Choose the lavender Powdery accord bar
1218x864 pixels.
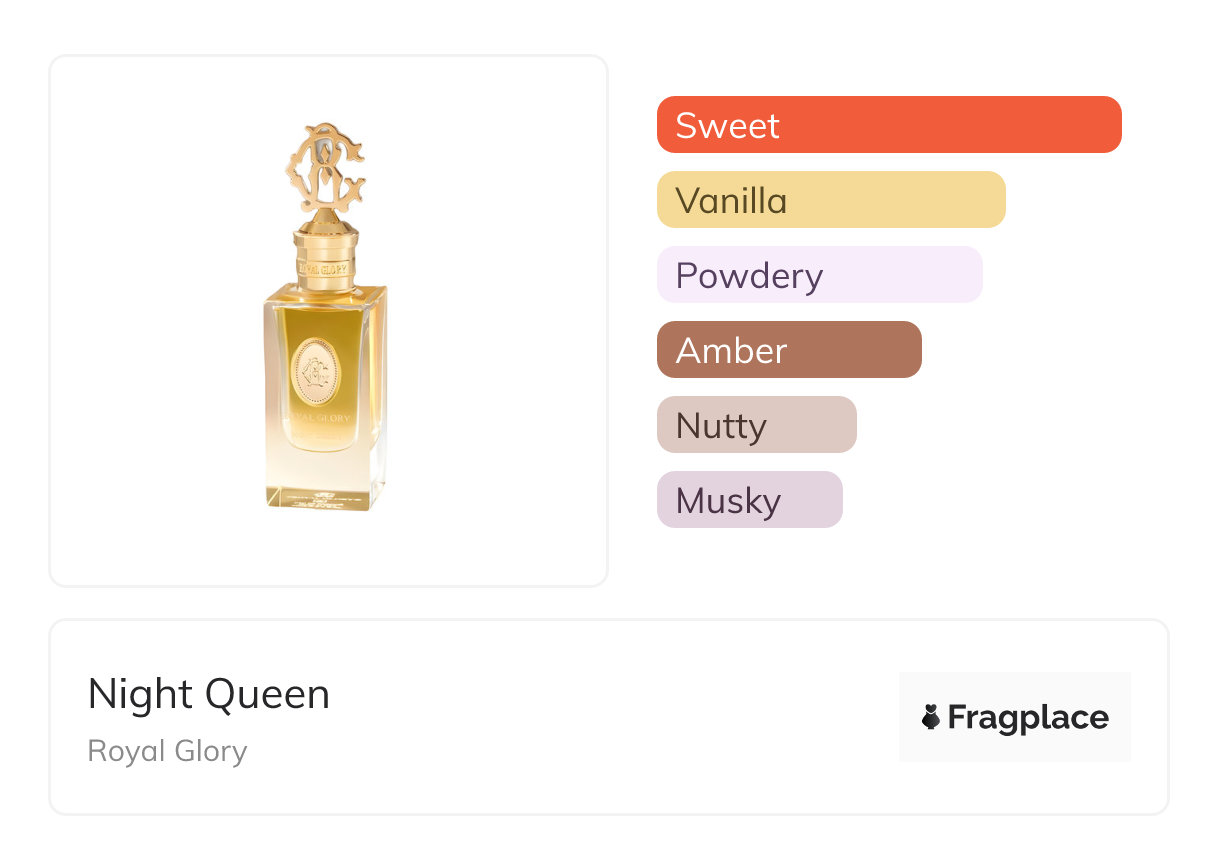tap(819, 275)
